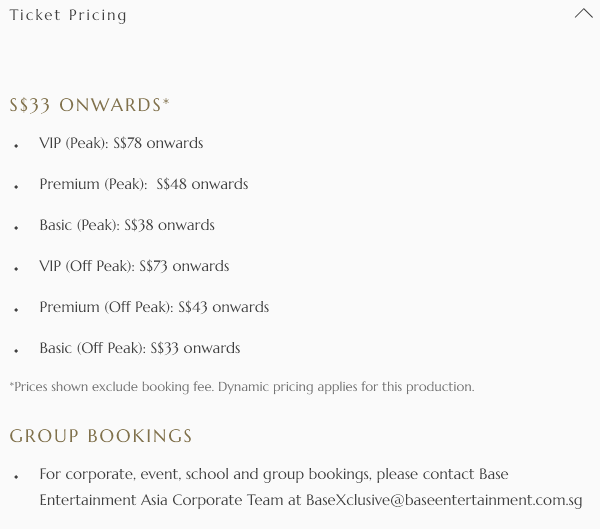This screenshot has width=600, height=529.
Task: Click the 'For corporate, event, school' text line
Action: point(274,474)
